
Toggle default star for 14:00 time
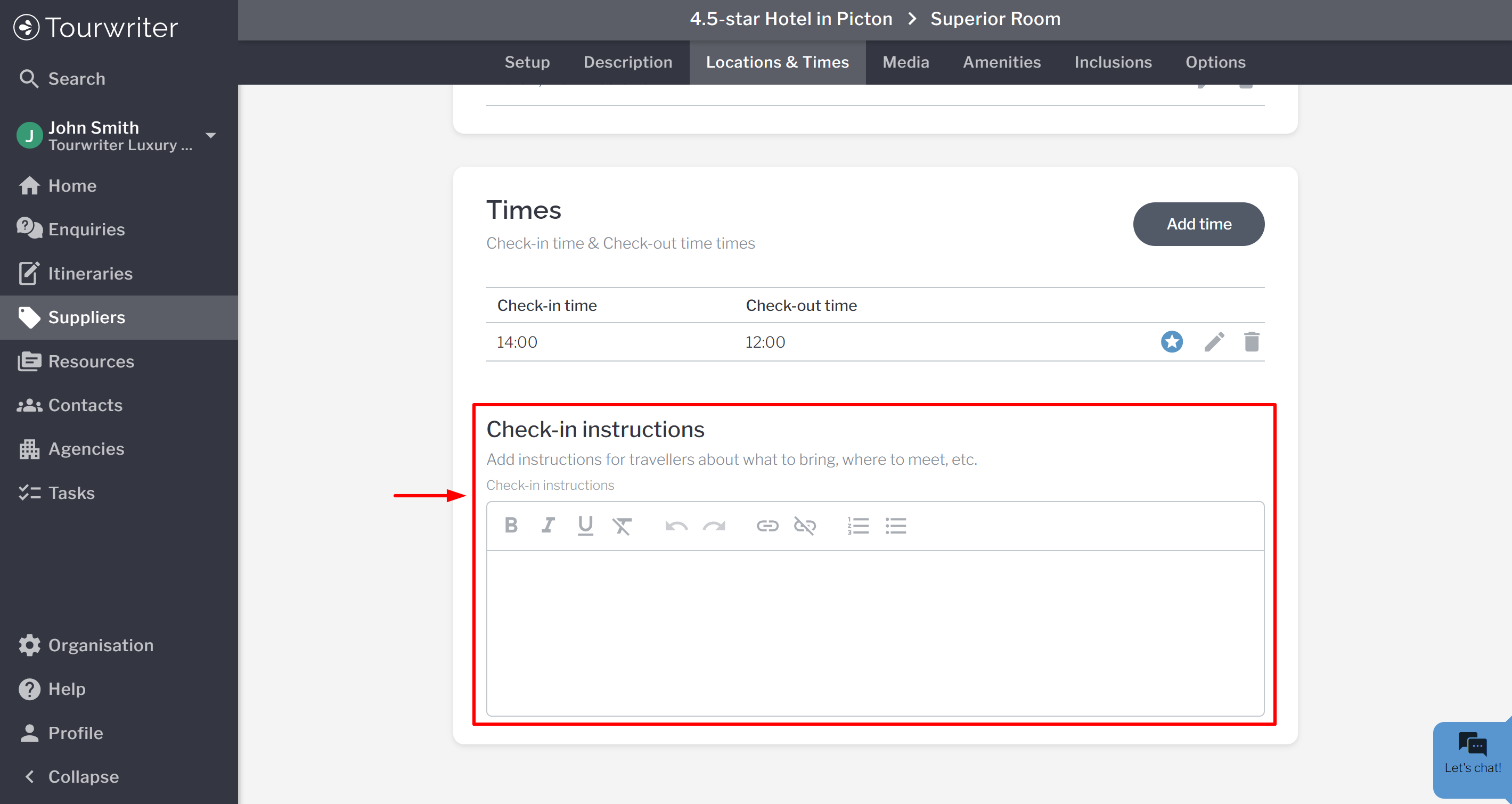pyautogui.click(x=1172, y=341)
